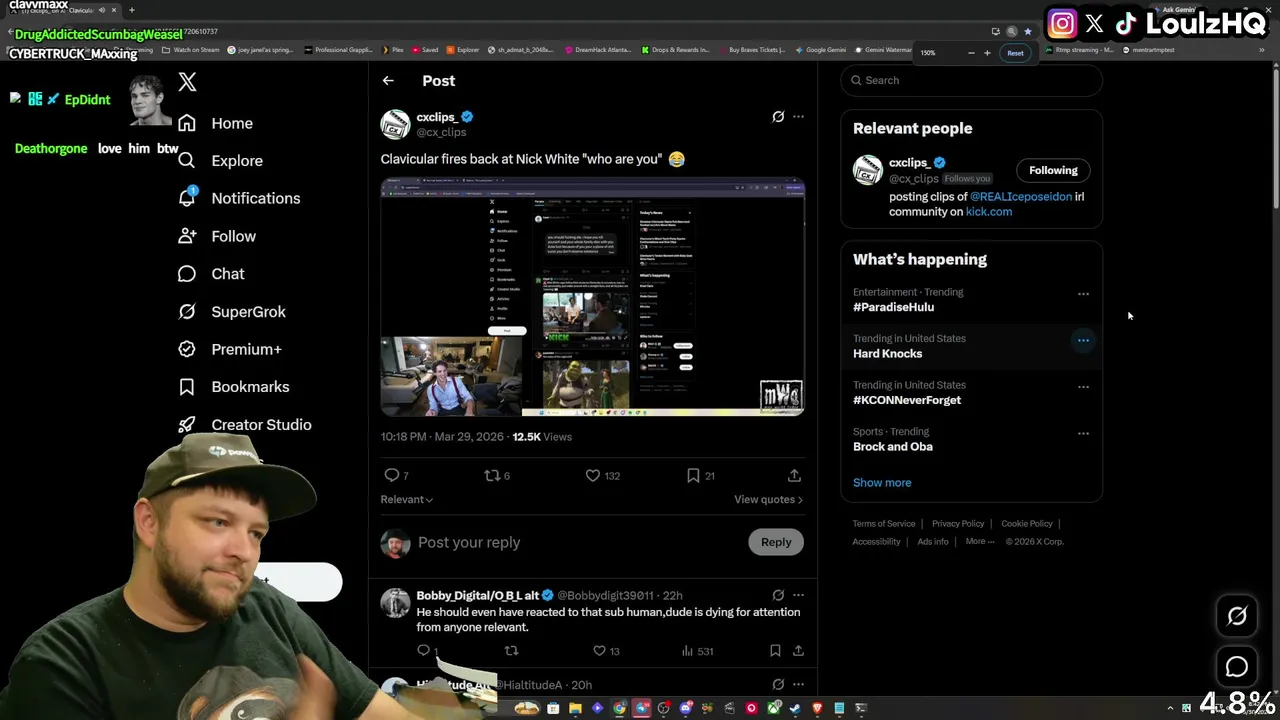Share the cxclips_ post
The image size is (1280, 720).
(794, 475)
